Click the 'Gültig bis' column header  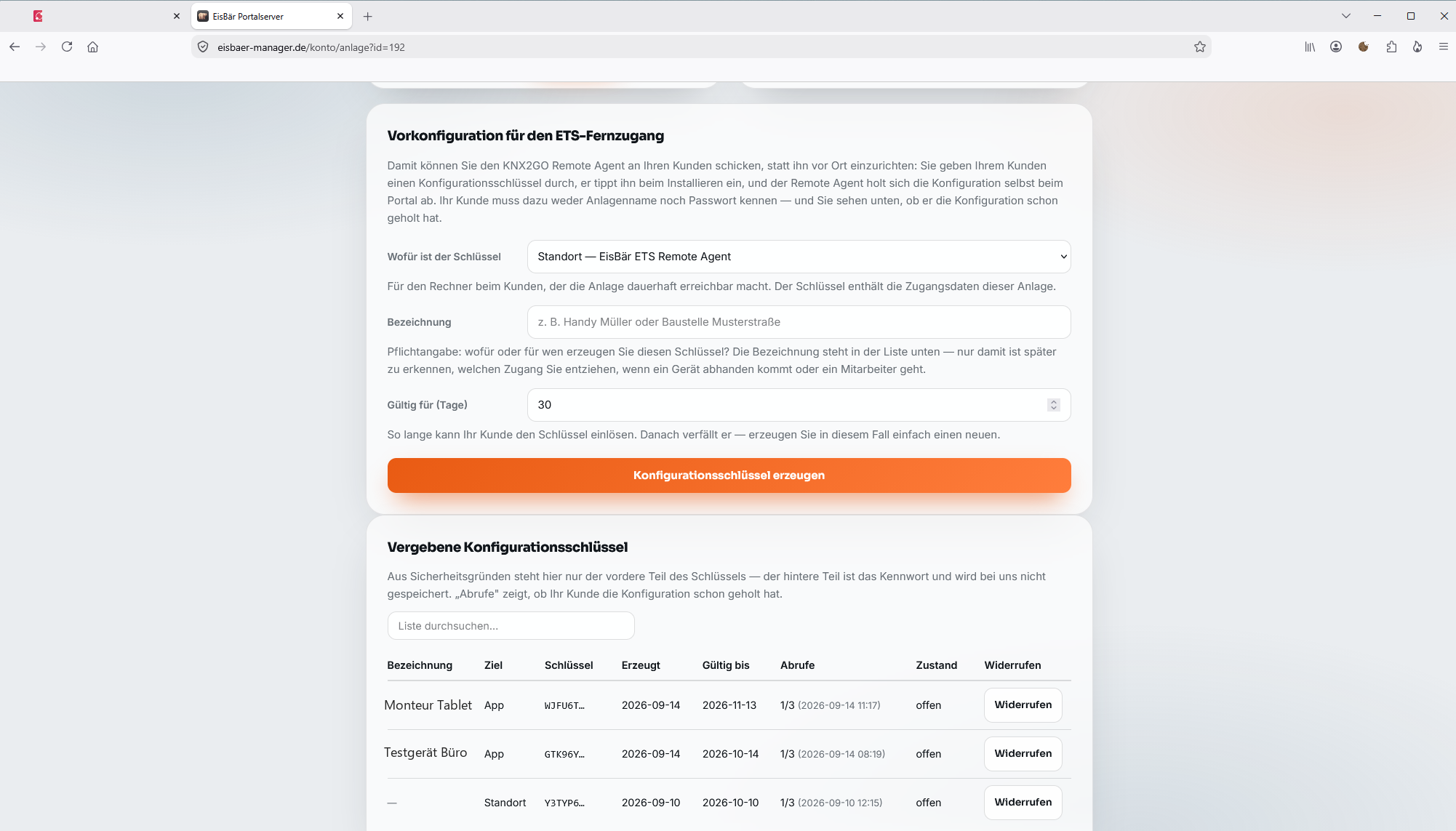click(726, 665)
